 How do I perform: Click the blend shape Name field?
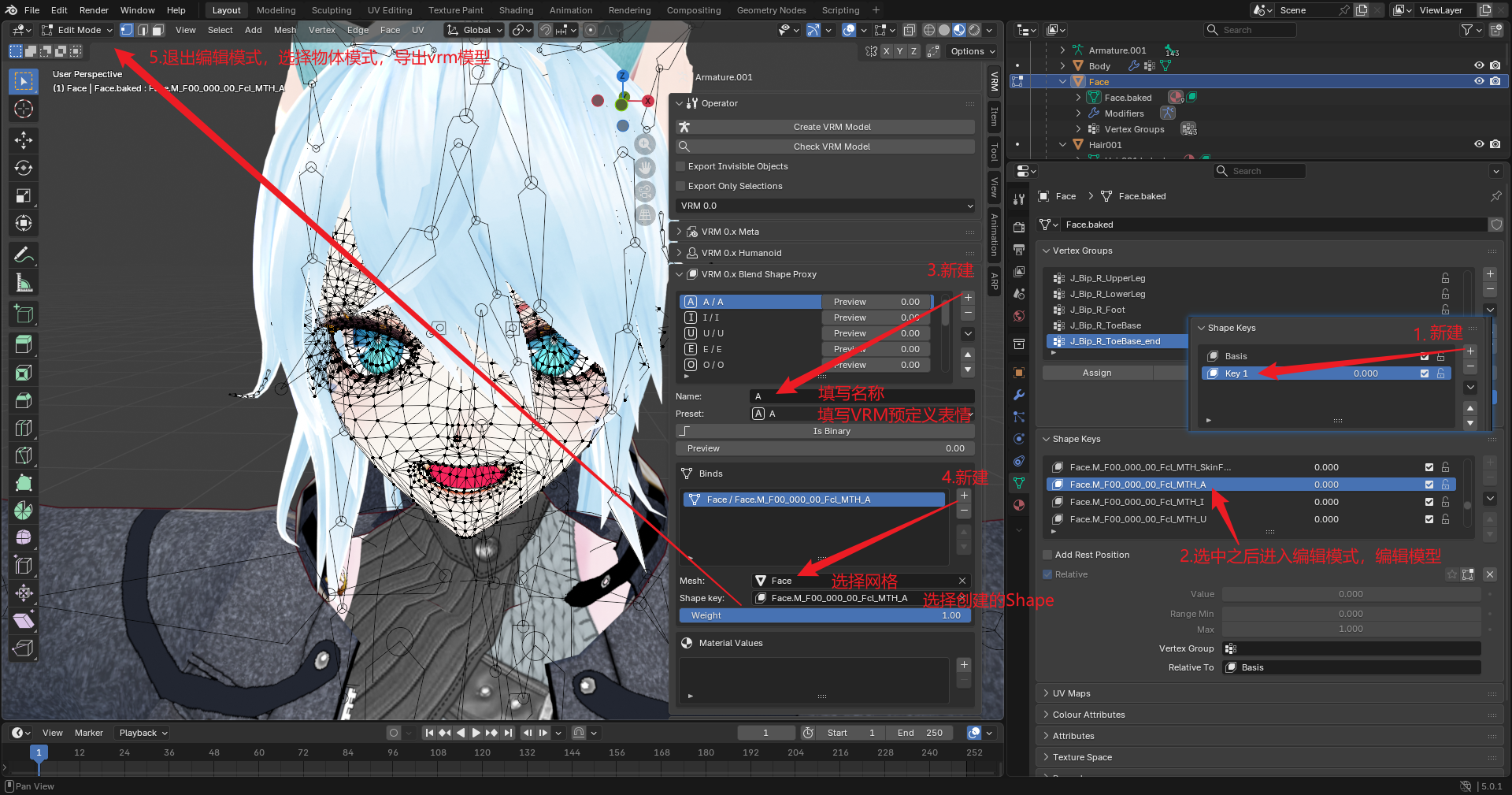click(x=862, y=396)
